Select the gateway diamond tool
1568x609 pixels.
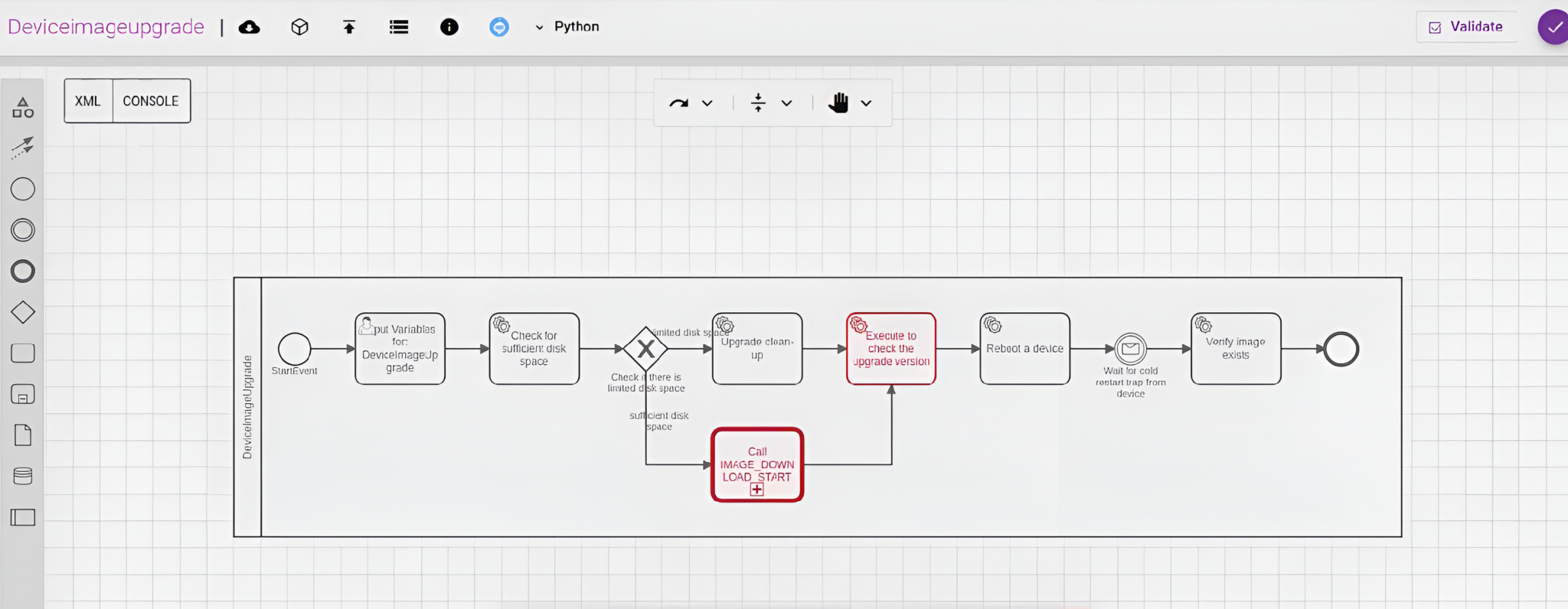tap(23, 312)
